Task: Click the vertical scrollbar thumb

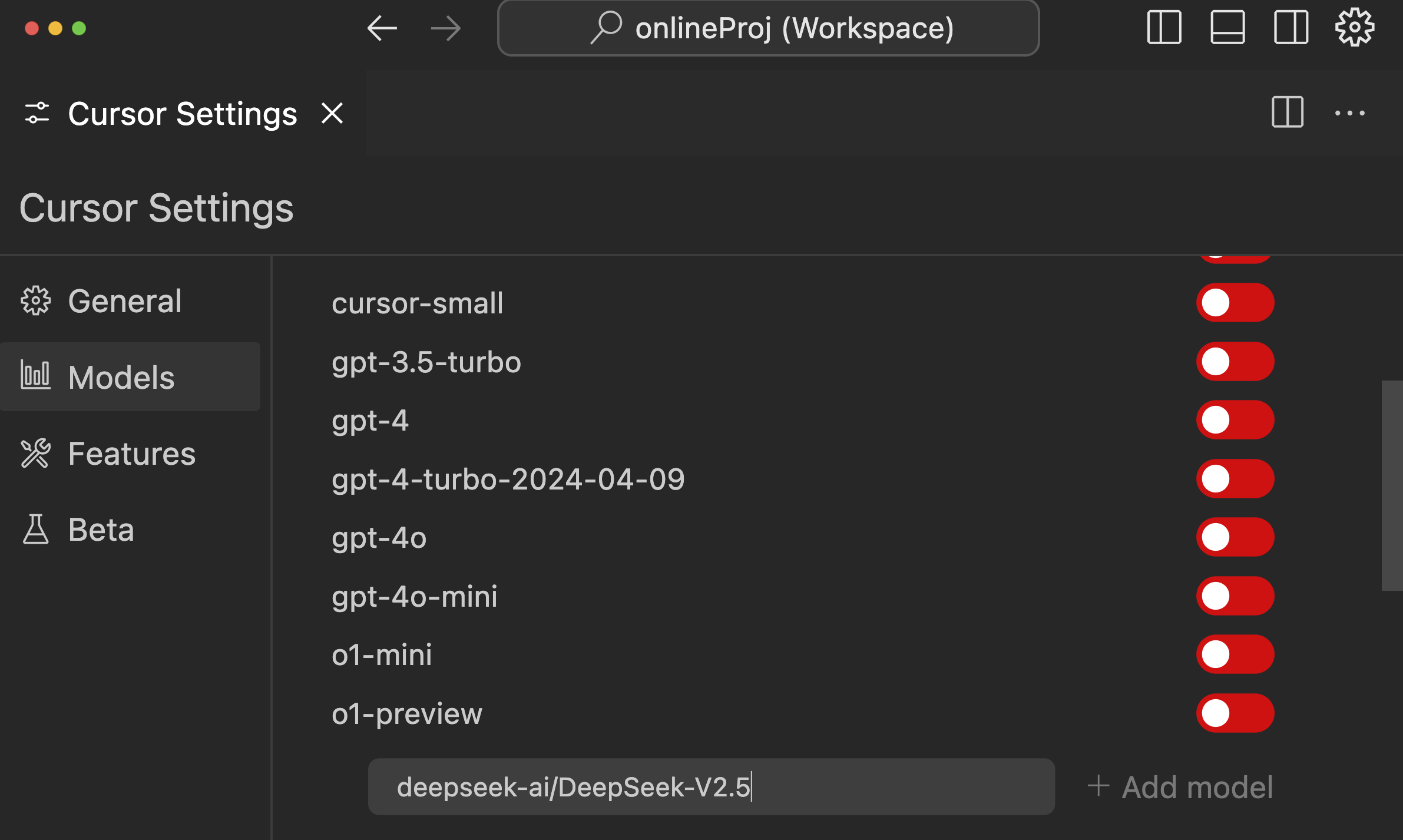Action: pos(1391,485)
